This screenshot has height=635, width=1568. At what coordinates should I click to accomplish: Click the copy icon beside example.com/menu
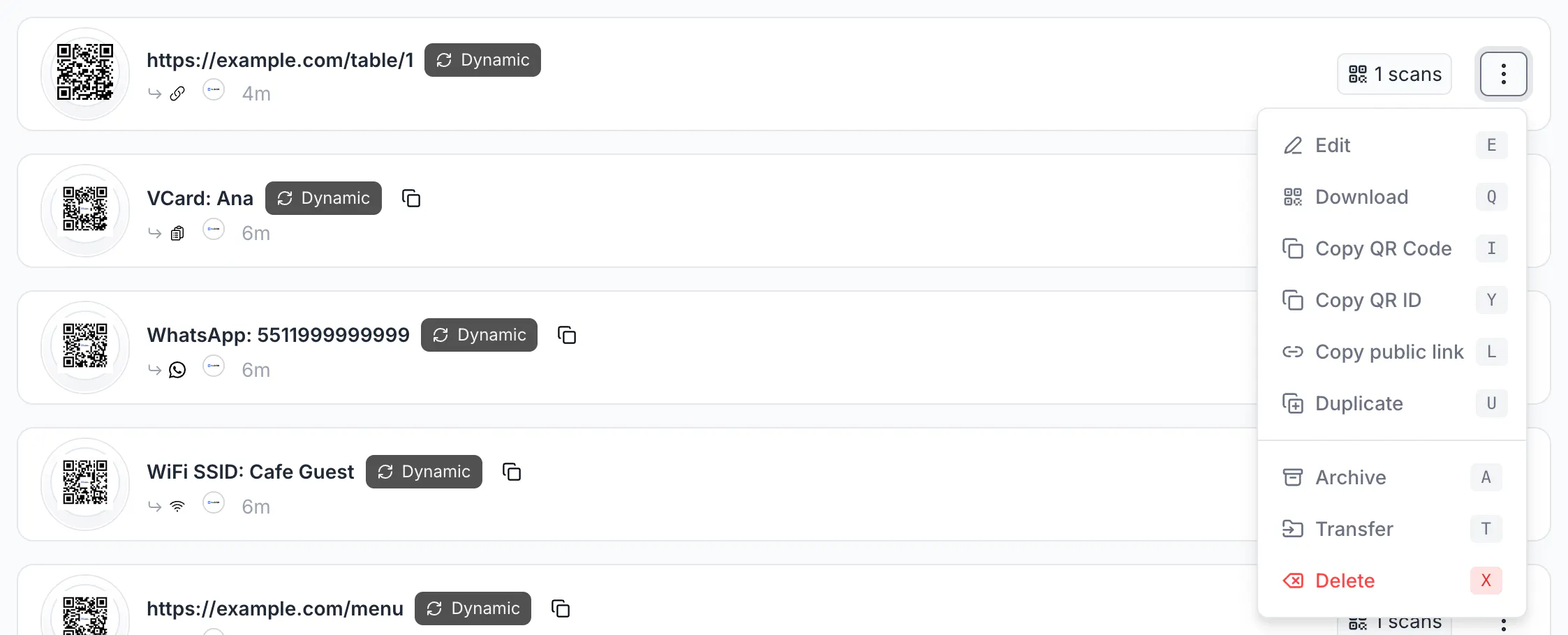coord(561,608)
